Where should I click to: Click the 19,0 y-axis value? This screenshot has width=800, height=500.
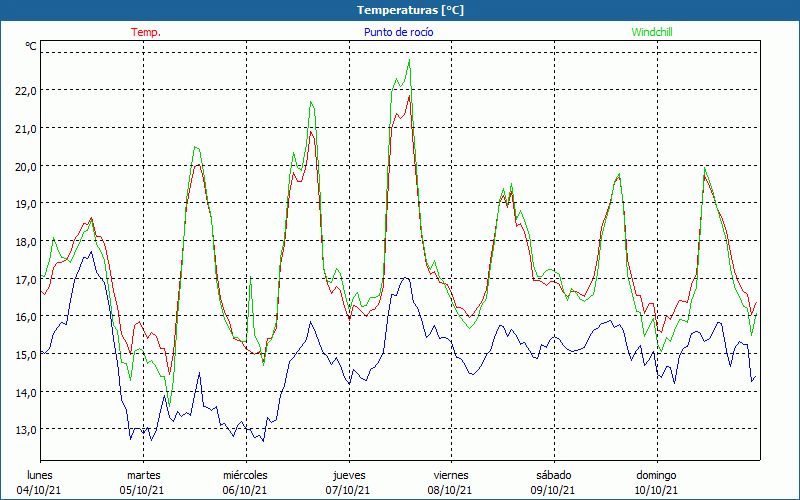pyautogui.click(x=26, y=204)
